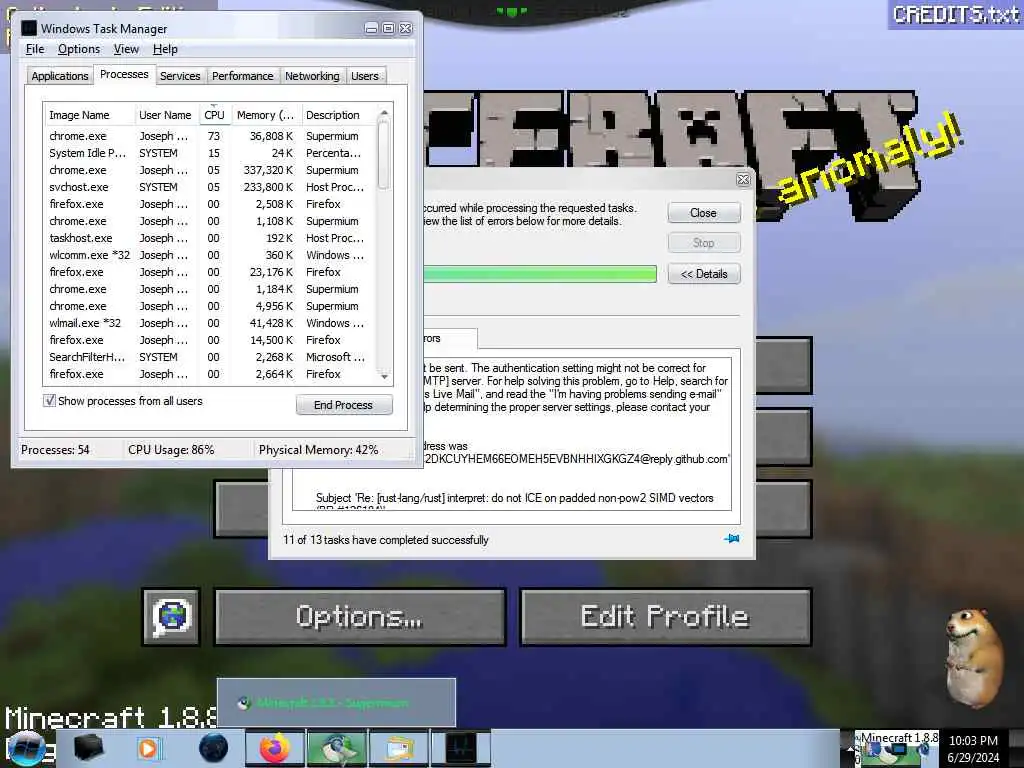
Task: Select chrome.exe row using 73 CPU
Action: pos(210,136)
